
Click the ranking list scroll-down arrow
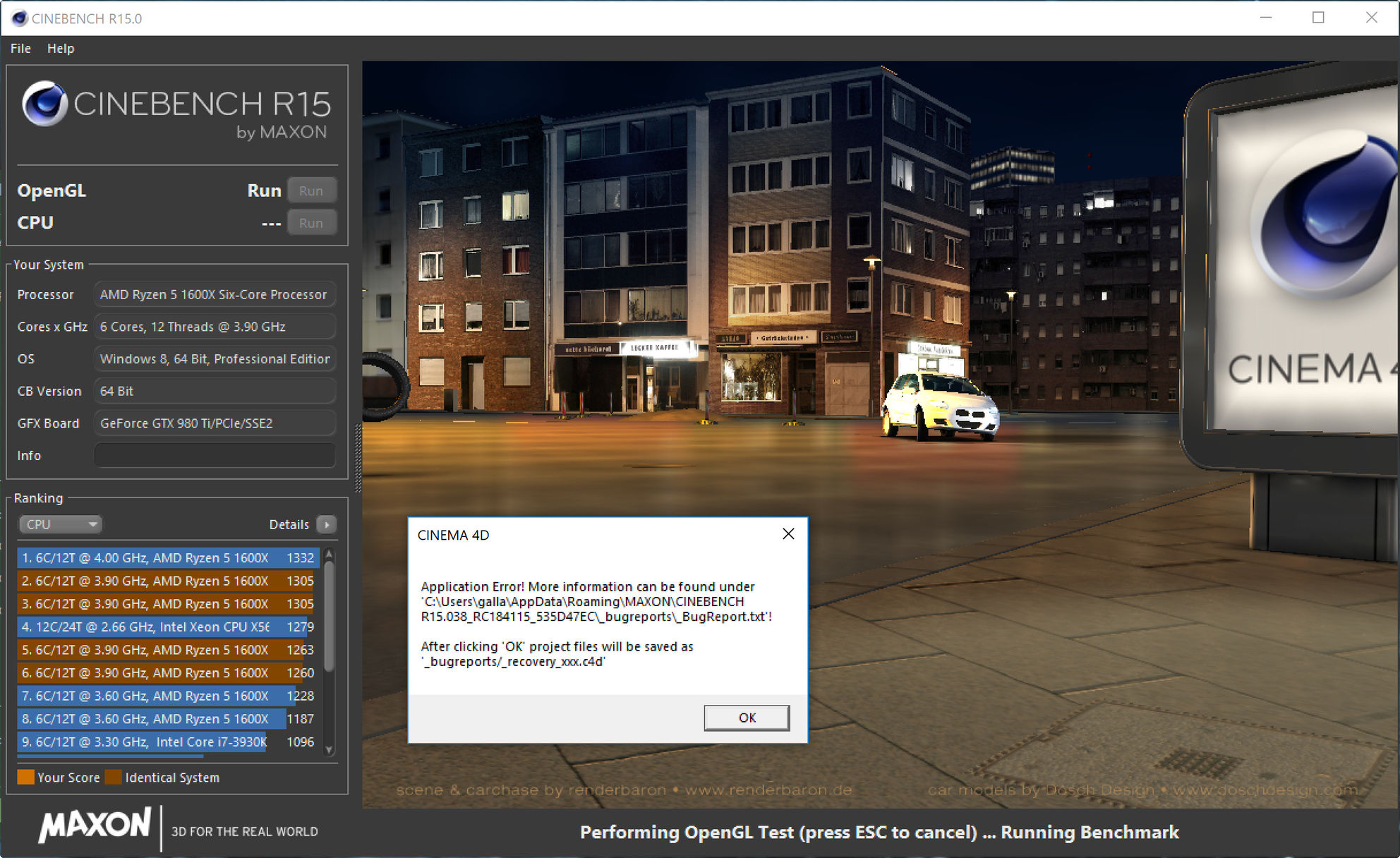click(329, 749)
